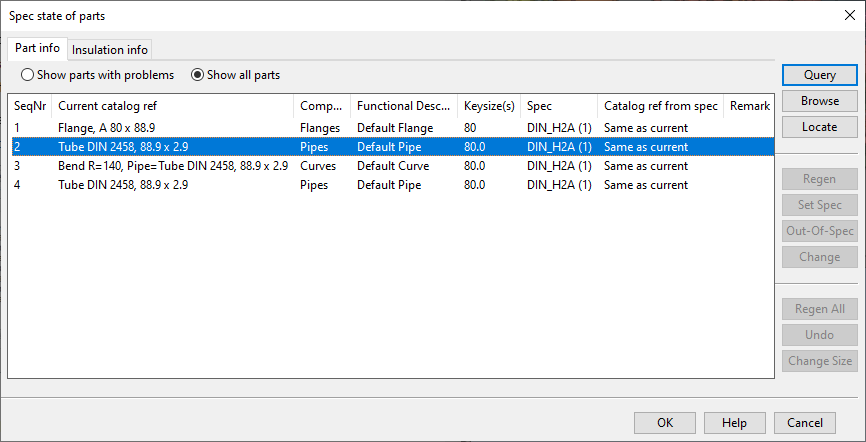
Task: Confirm with the OK button
Action: coord(664,423)
